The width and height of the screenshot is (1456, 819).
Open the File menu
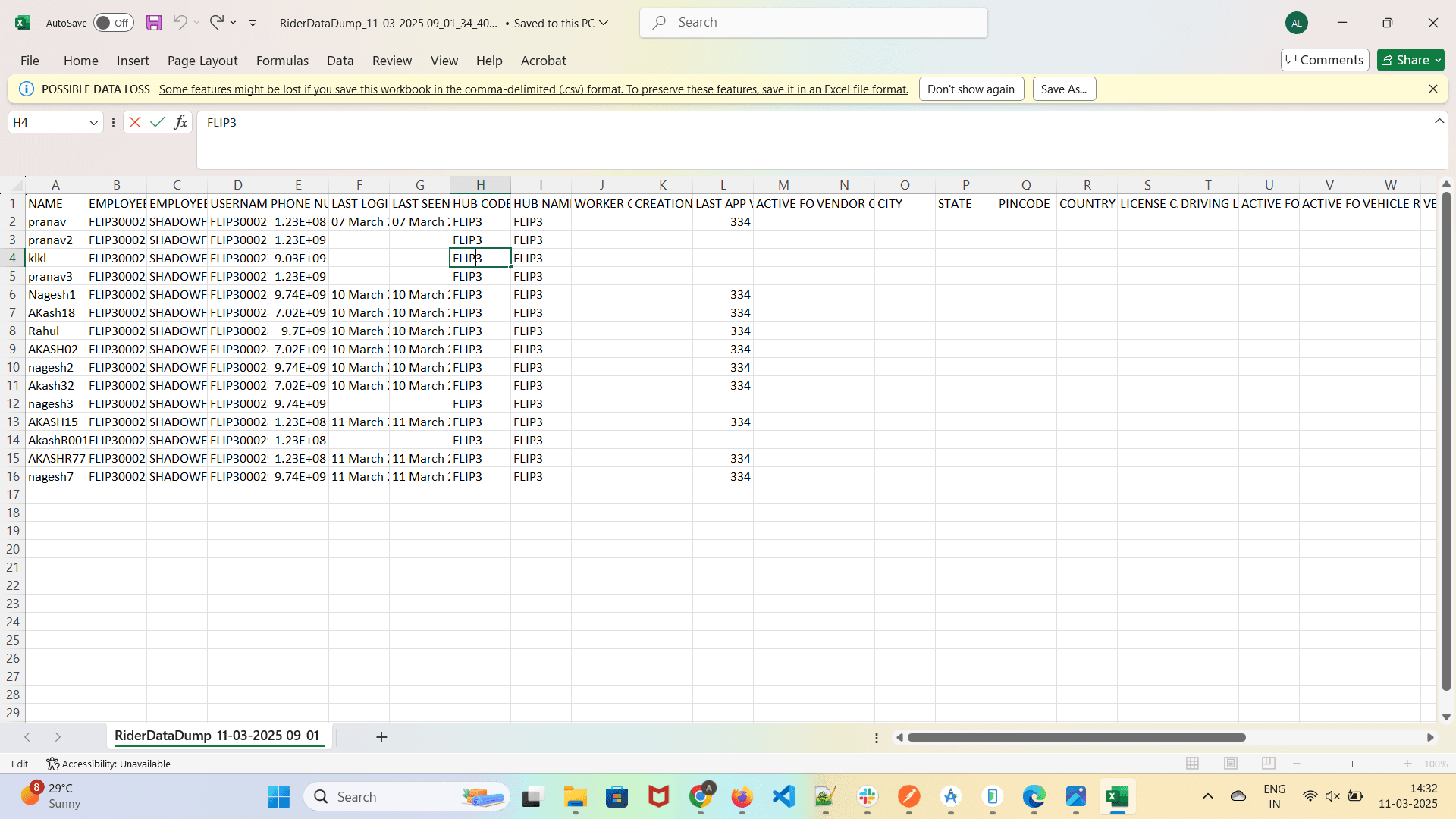tap(30, 61)
